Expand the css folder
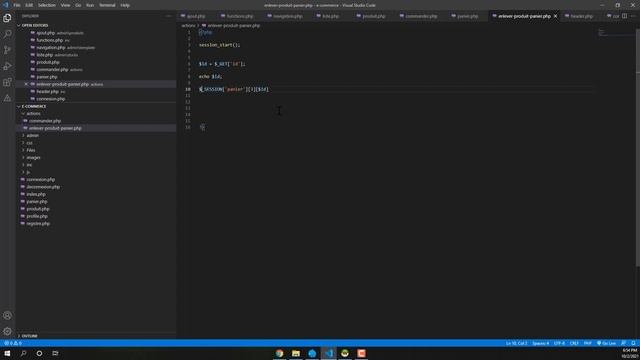640x360 pixels. 29,143
